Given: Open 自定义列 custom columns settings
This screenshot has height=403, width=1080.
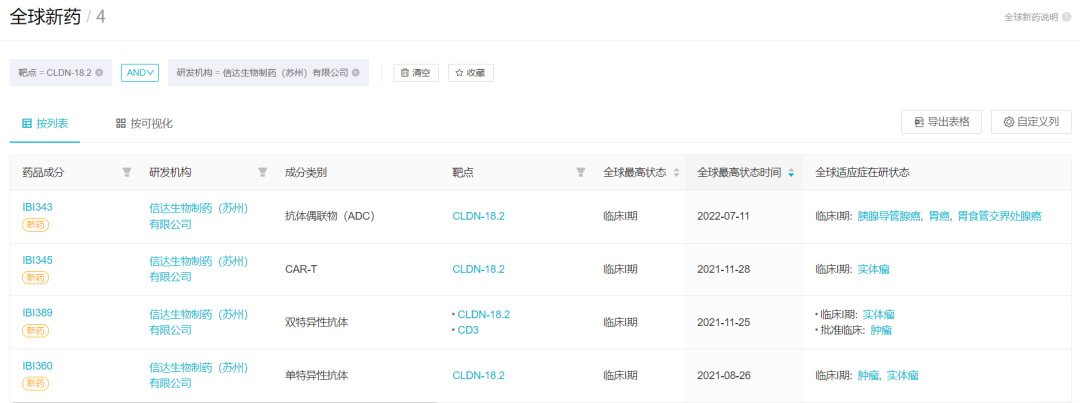Looking at the screenshot, I should (1030, 122).
